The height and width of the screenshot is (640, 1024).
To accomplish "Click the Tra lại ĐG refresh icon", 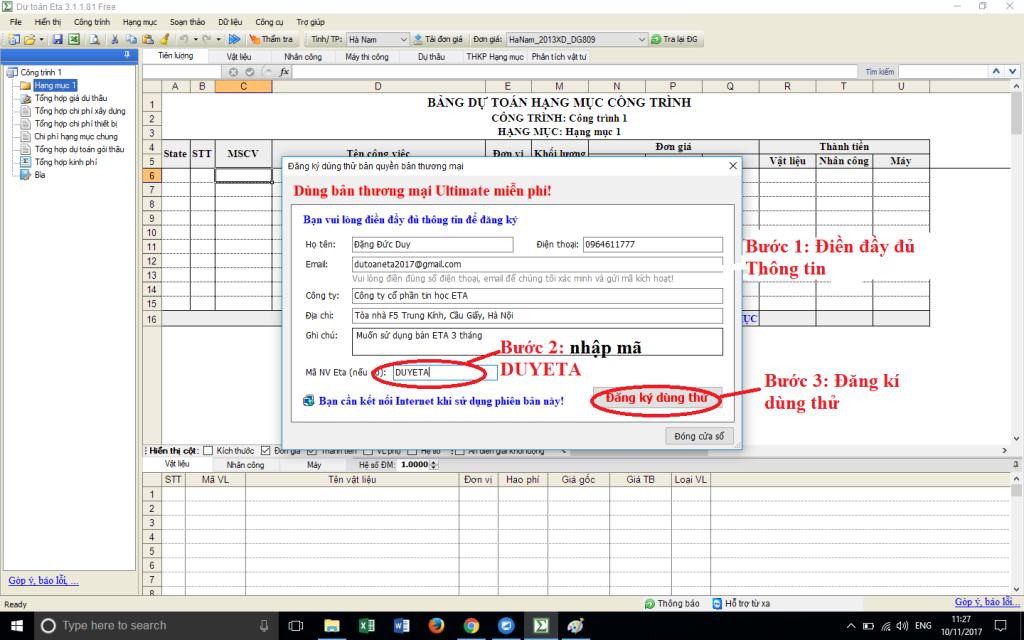I will click(656, 39).
